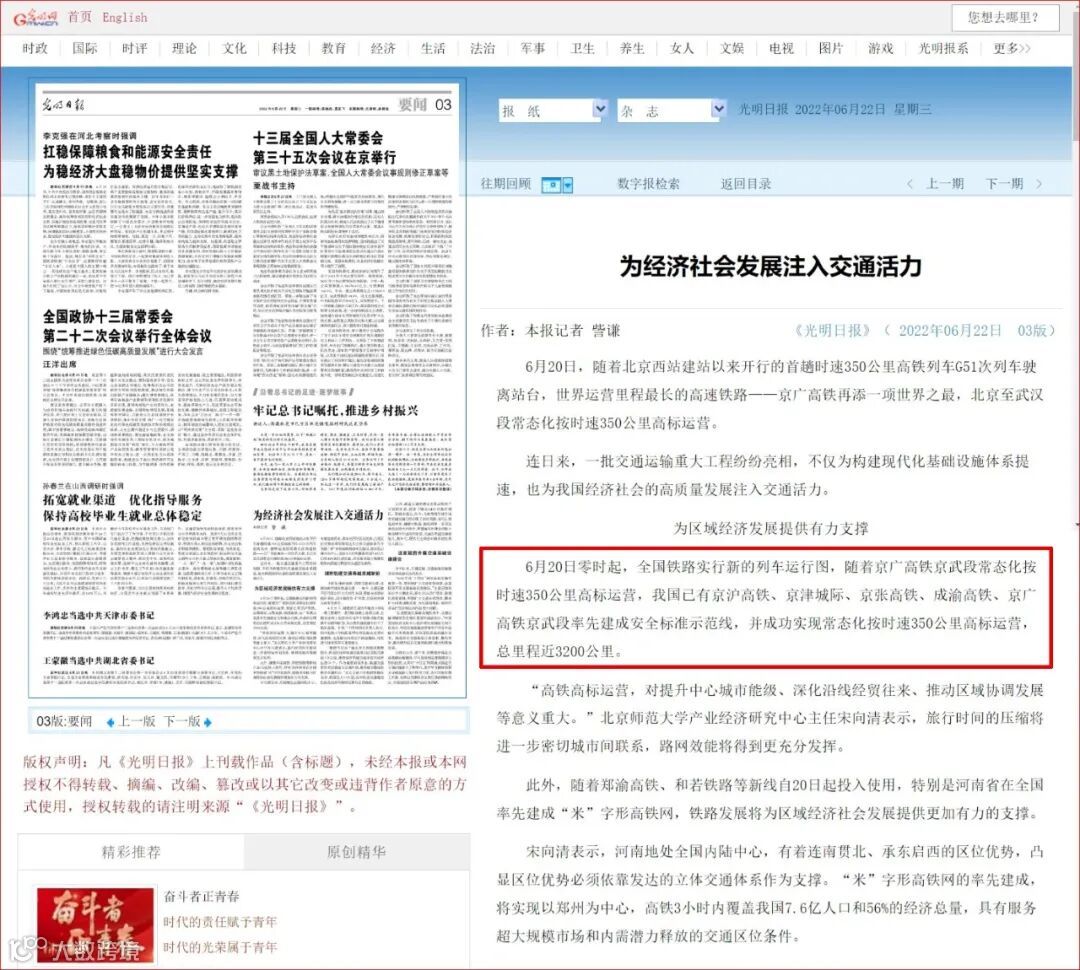This screenshot has height=970, width=1080.
Task: Click the 《光明日报》 source link
Action: click(x=832, y=331)
